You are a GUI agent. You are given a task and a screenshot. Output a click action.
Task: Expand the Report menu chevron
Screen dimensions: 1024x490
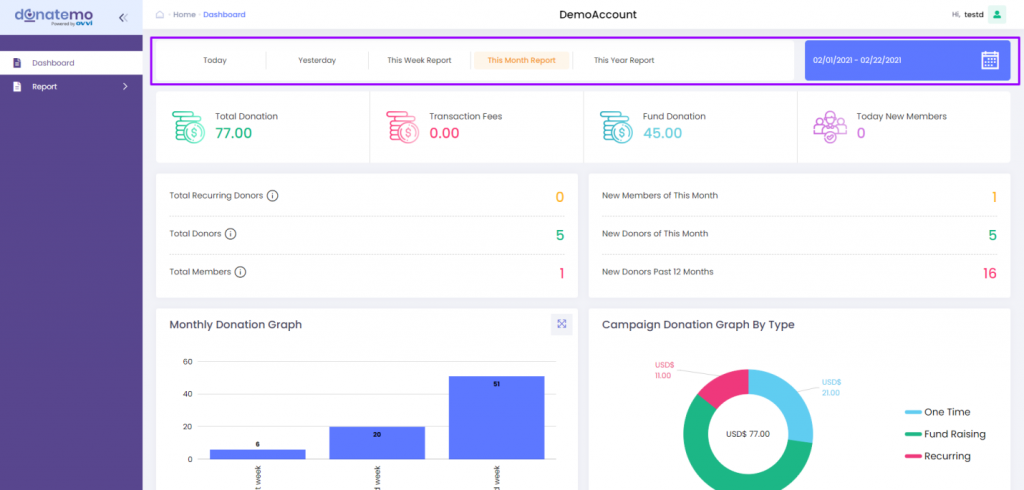125,86
